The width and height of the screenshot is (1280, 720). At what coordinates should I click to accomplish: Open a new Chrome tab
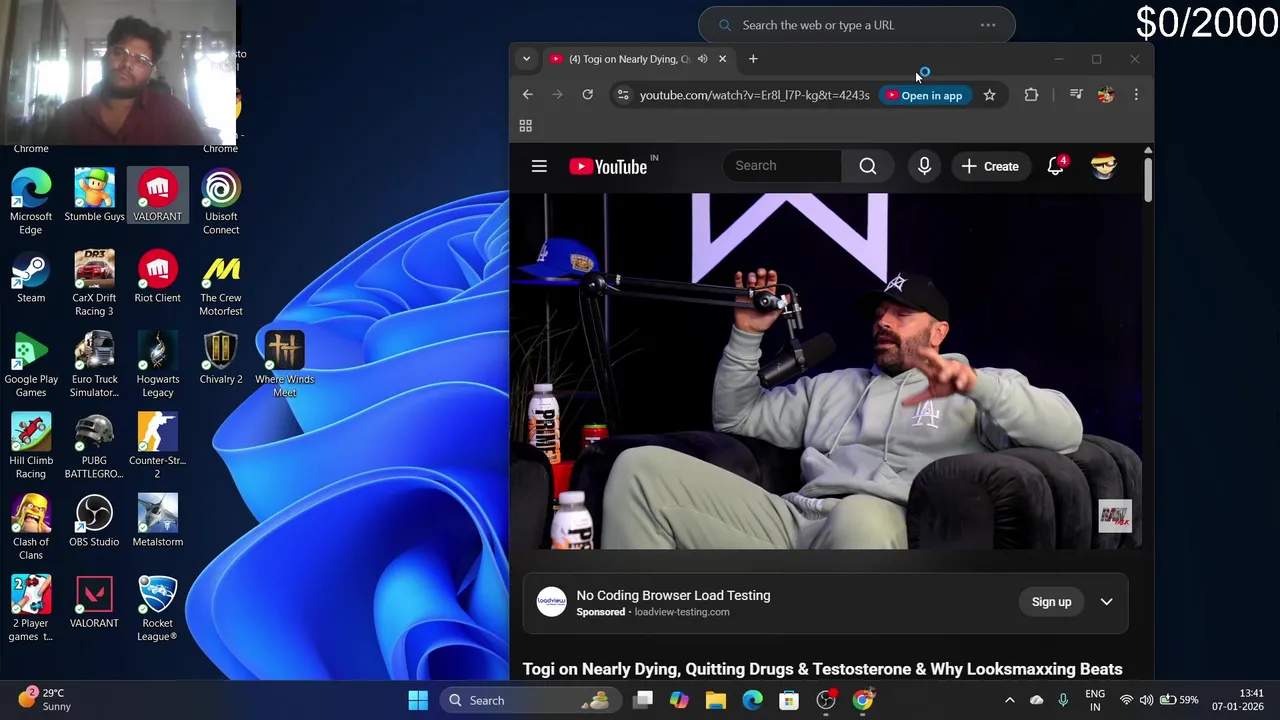coord(753,59)
